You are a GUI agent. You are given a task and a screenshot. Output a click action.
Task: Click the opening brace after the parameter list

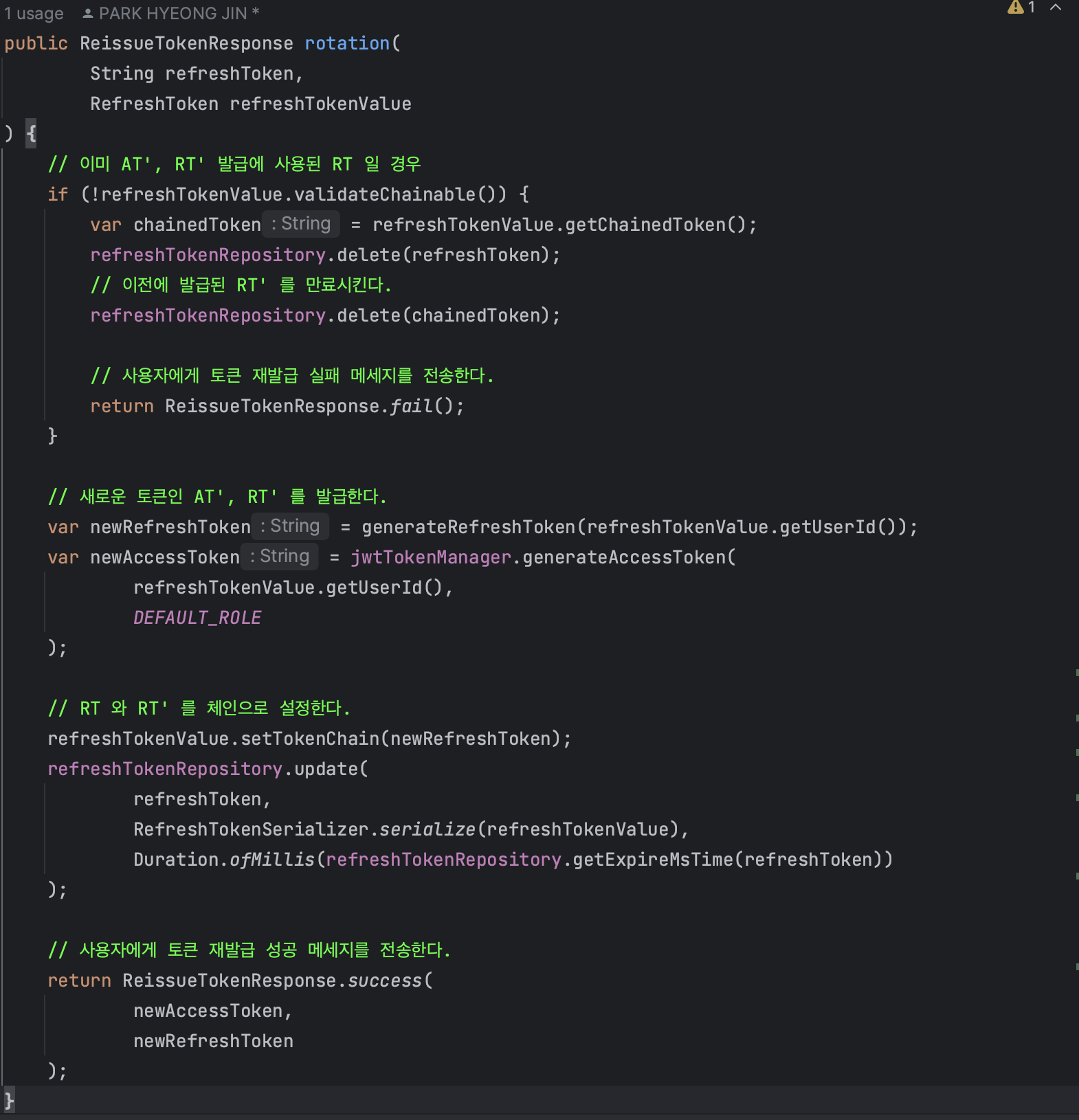coord(31,133)
